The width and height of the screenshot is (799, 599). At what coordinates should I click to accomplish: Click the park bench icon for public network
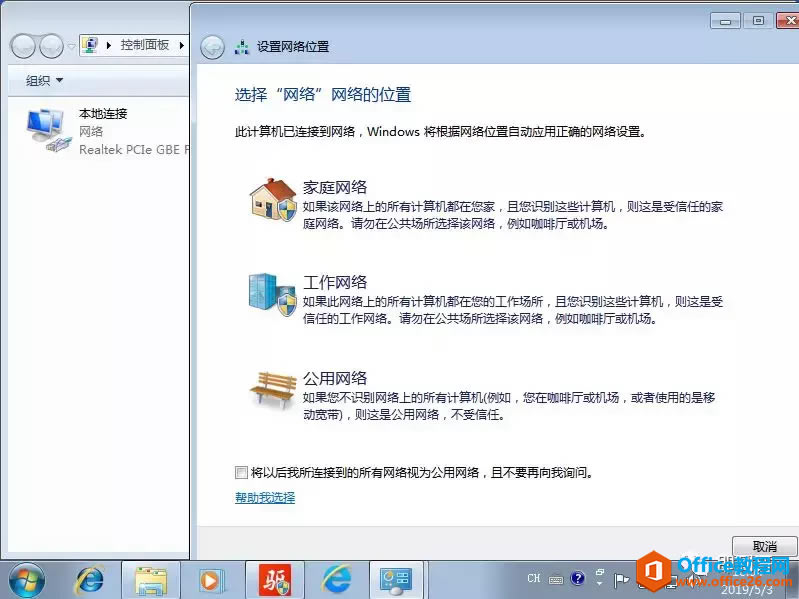pyautogui.click(x=273, y=391)
